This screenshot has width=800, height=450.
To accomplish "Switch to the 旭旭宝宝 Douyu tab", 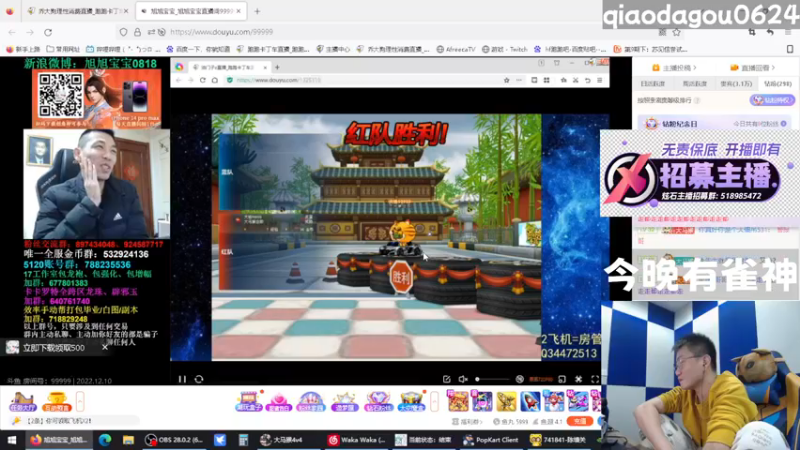I will (190, 11).
